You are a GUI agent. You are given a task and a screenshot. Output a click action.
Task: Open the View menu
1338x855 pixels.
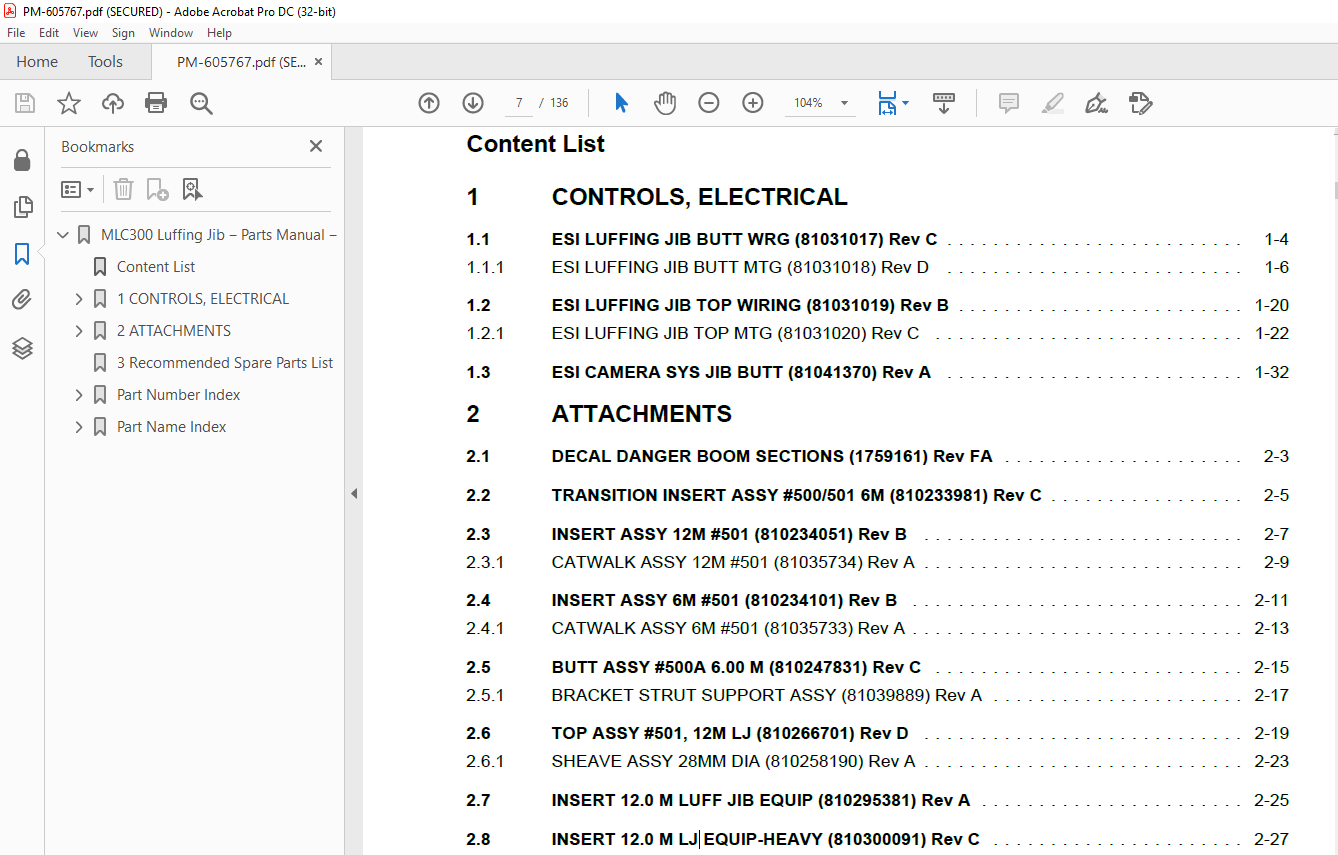click(85, 33)
